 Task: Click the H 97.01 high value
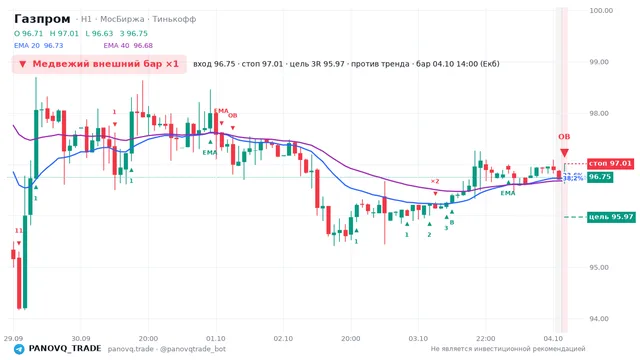click(x=64, y=33)
